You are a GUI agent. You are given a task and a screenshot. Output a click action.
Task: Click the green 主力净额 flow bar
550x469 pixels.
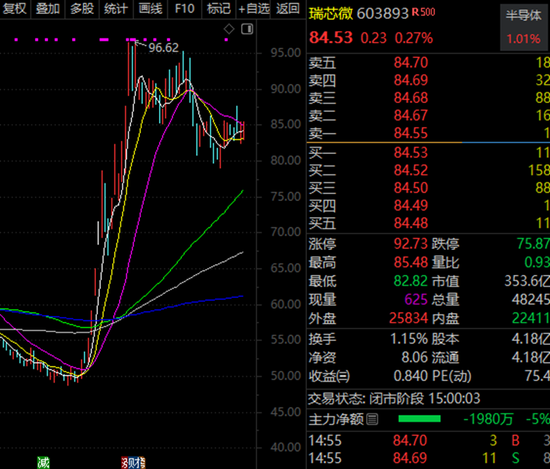coord(419,419)
